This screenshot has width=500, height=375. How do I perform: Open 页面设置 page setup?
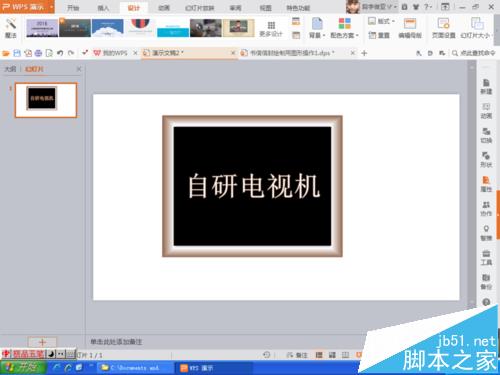pyautogui.click(x=444, y=28)
